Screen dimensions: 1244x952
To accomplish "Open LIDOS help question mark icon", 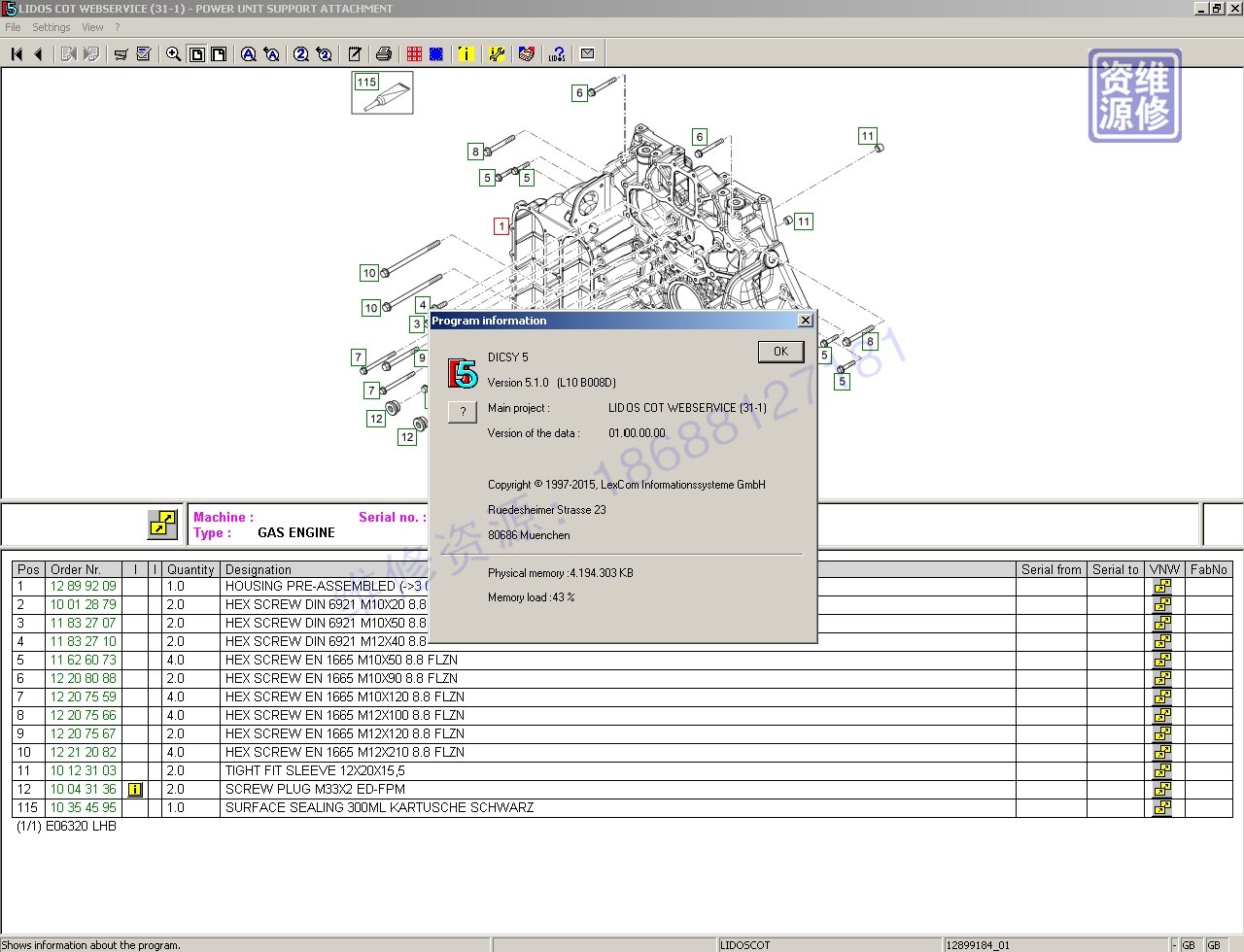I will coord(557,54).
